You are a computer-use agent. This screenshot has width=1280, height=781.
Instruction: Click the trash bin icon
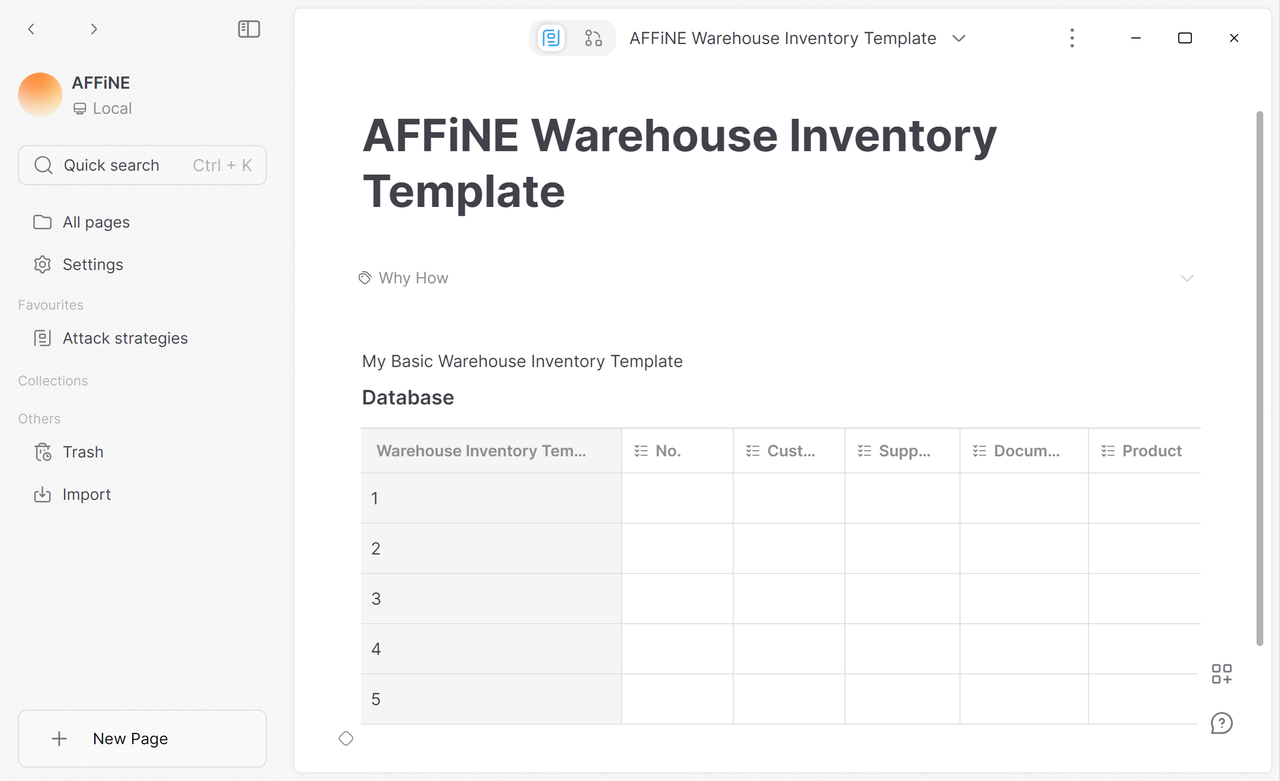(42, 452)
